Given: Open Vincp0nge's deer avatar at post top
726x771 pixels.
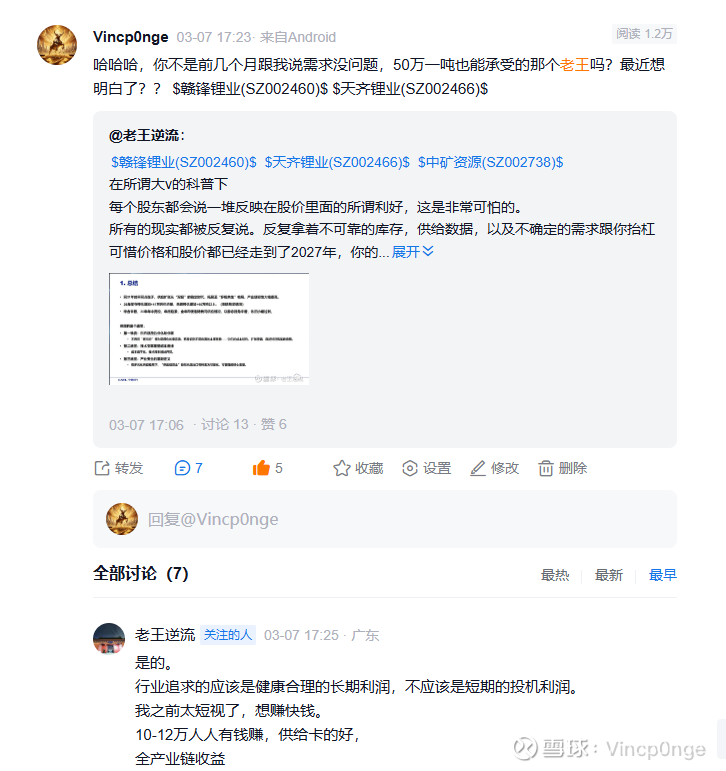Looking at the screenshot, I should pos(57,45).
